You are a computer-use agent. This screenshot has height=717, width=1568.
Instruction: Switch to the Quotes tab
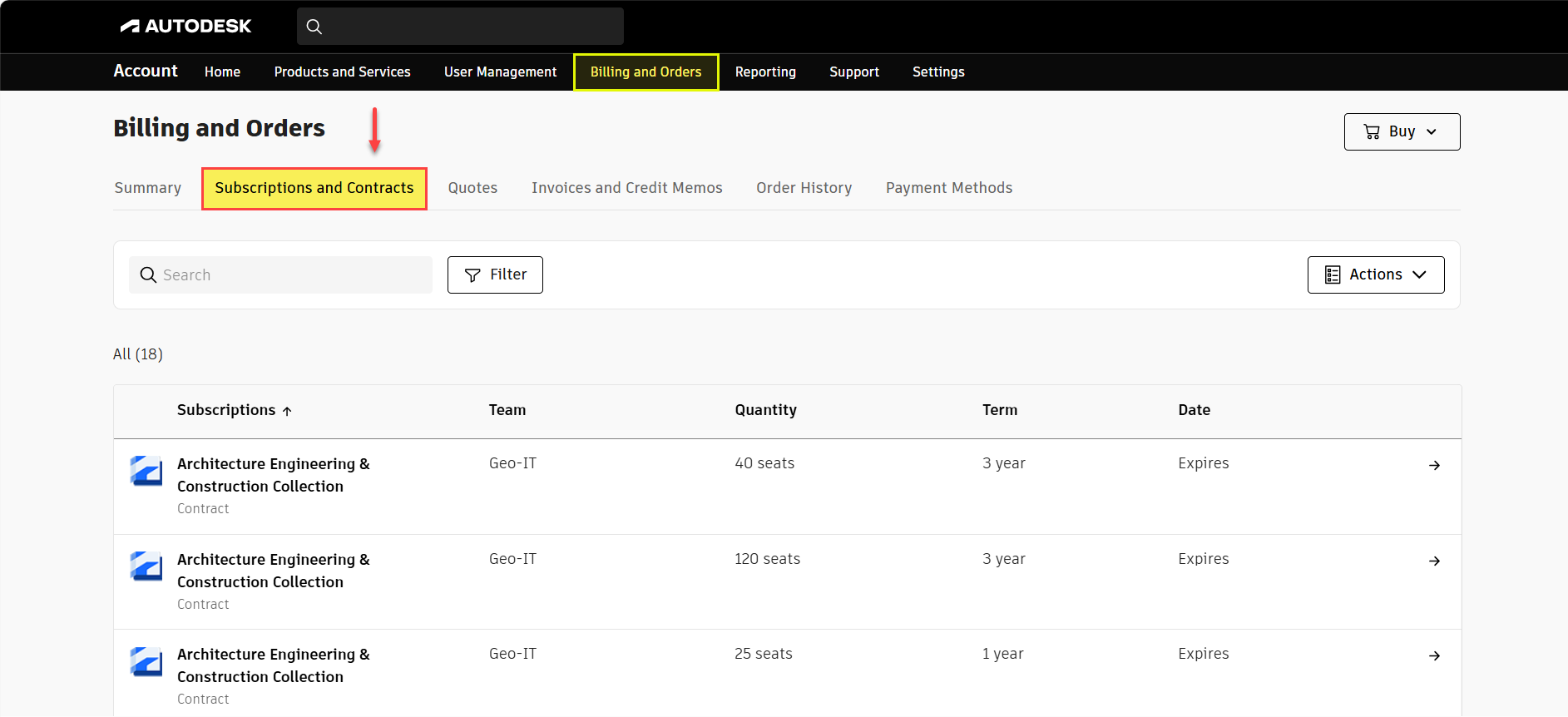[472, 188]
